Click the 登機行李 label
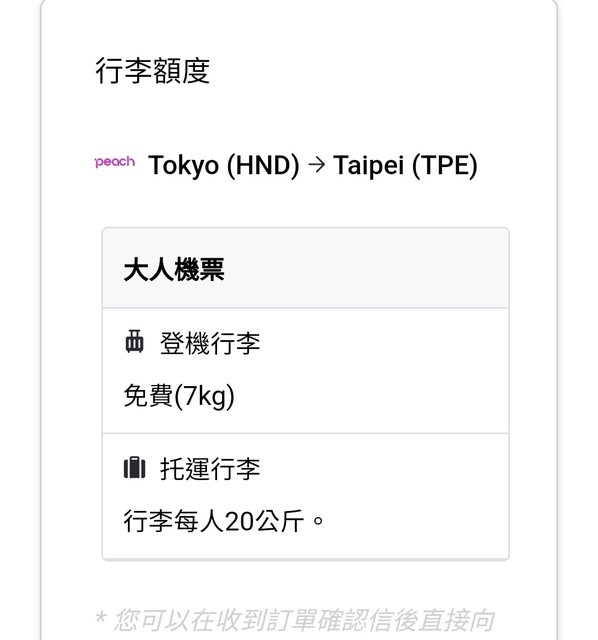The width and height of the screenshot is (598, 640). (x=210, y=343)
